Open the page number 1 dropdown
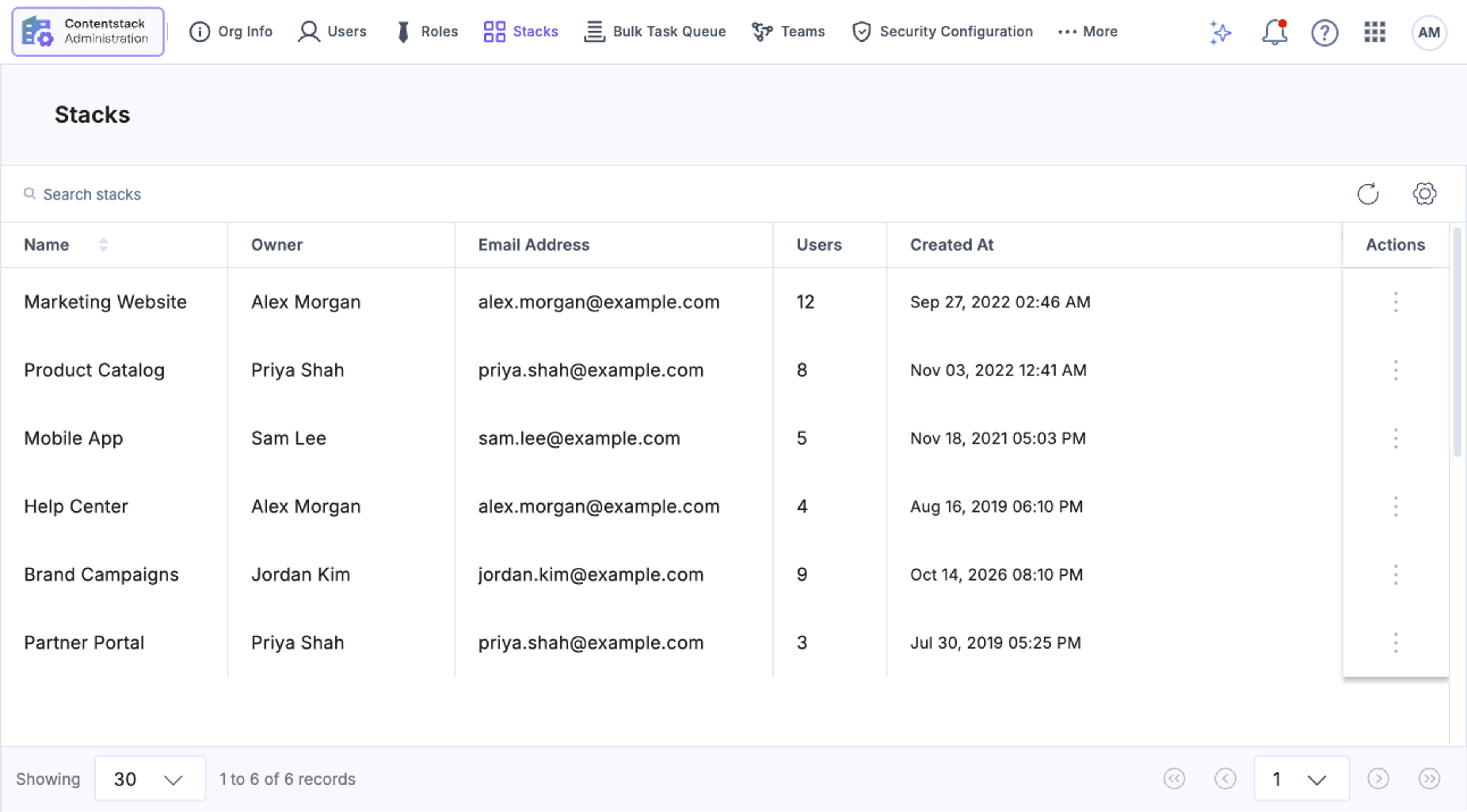 tap(1301, 778)
